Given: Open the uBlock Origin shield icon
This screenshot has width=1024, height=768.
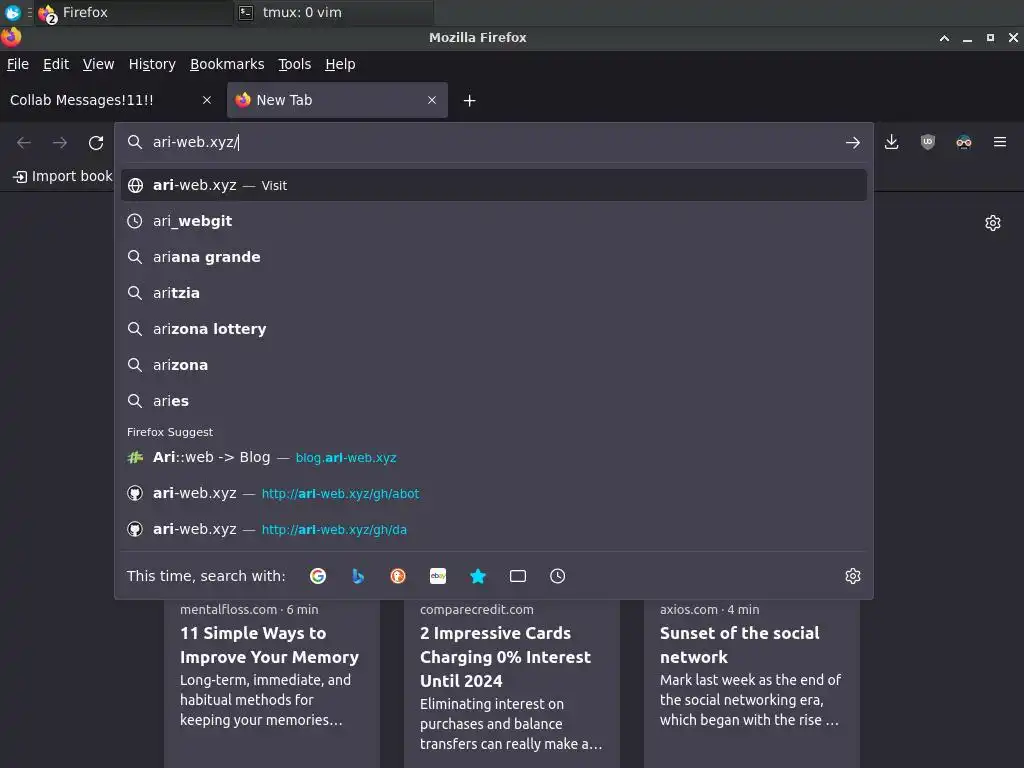Looking at the screenshot, I should point(927,142).
